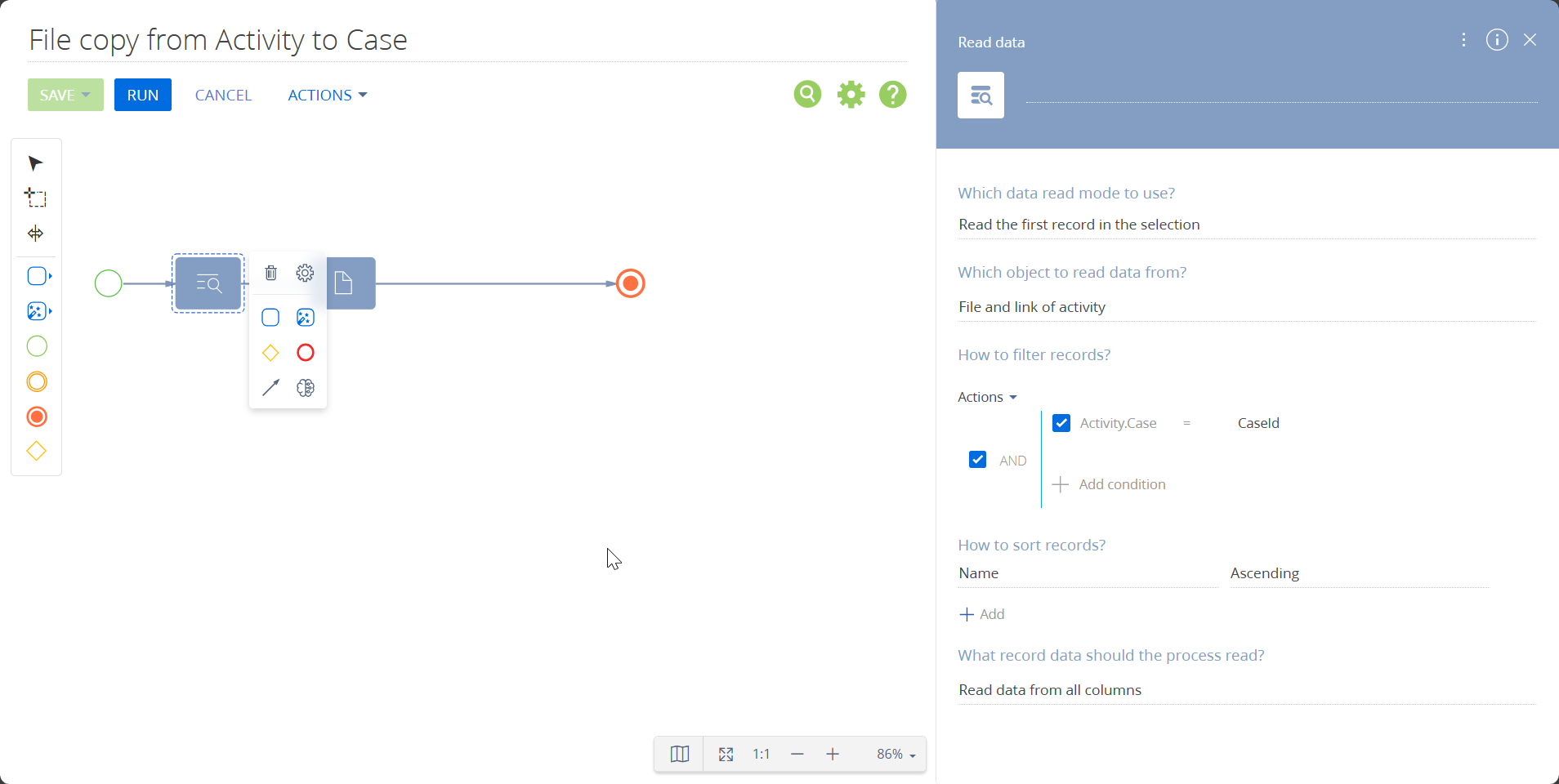
Task: Click fit-to-screen icon in zoom bar
Action: click(x=726, y=754)
